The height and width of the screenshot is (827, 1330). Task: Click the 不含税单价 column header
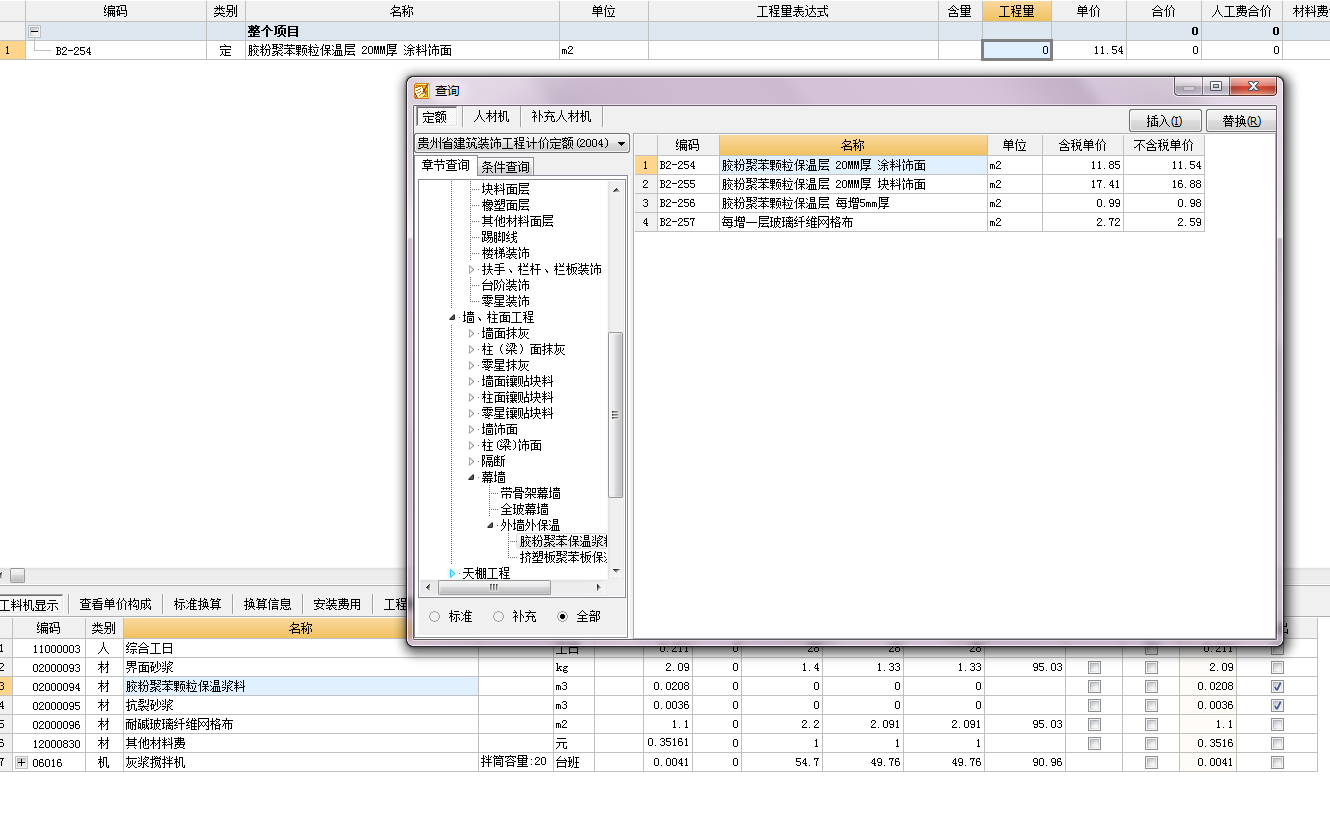point(1164,146)
